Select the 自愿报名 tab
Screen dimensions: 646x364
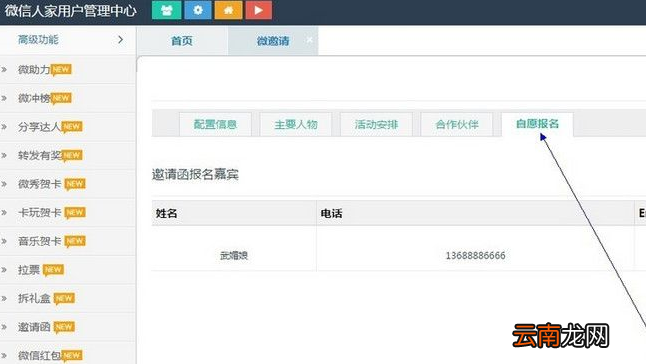coord(537,124)
